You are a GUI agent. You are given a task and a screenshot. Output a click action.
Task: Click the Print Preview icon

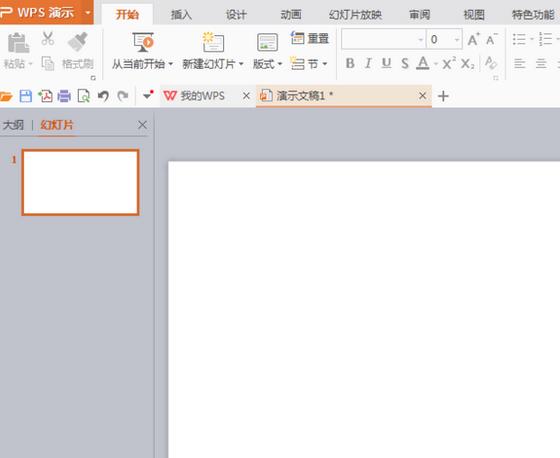[x=84, y=96]
